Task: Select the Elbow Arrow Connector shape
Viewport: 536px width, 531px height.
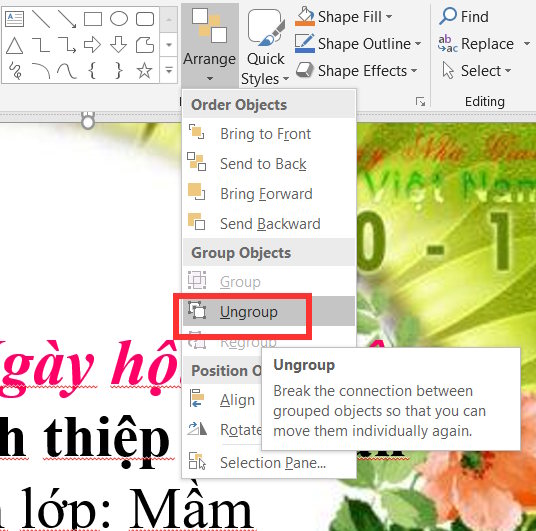Action: pos(67,45)
